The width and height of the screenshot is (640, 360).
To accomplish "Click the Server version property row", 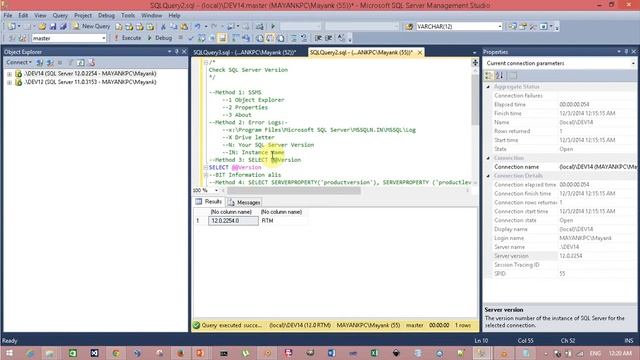I will coord(560,256).
